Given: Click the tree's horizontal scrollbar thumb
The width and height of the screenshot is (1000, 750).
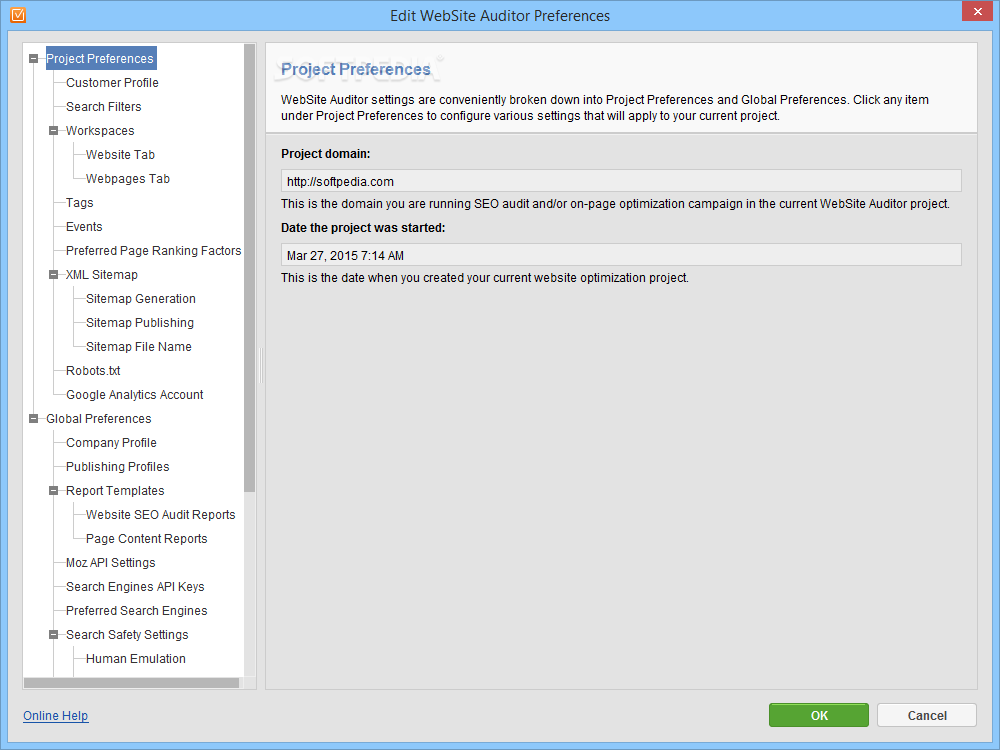Looking at the screenshot, I should 131,683.
